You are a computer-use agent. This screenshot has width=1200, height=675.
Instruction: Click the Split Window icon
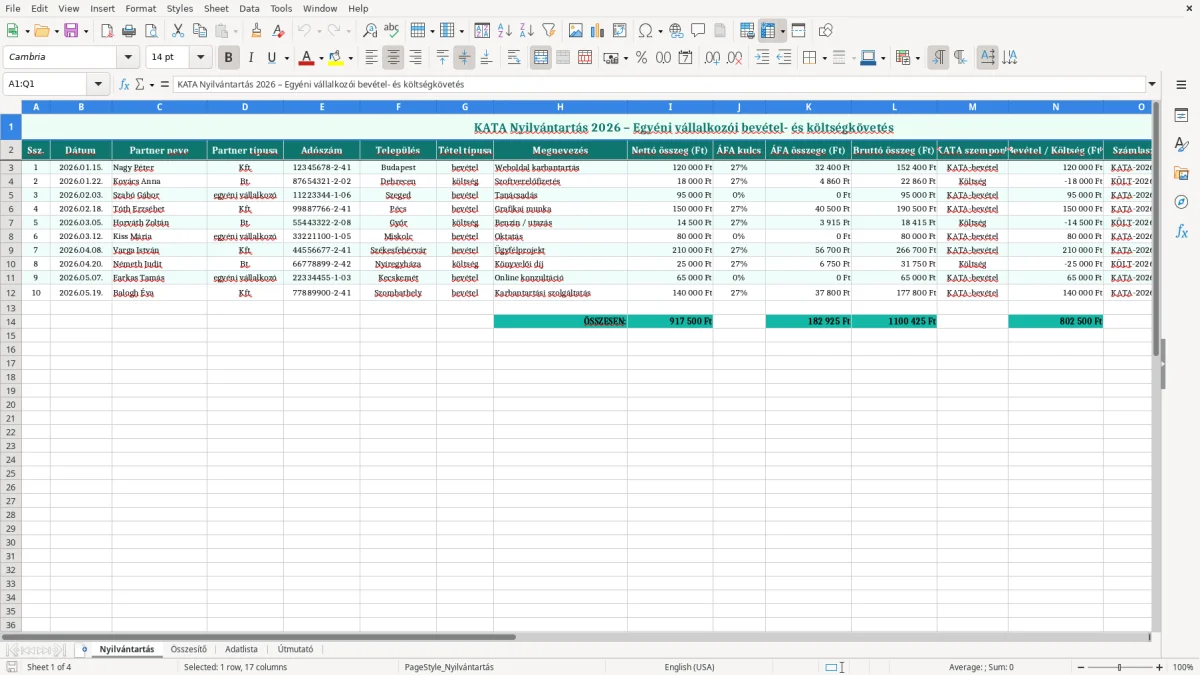(799, 31)
